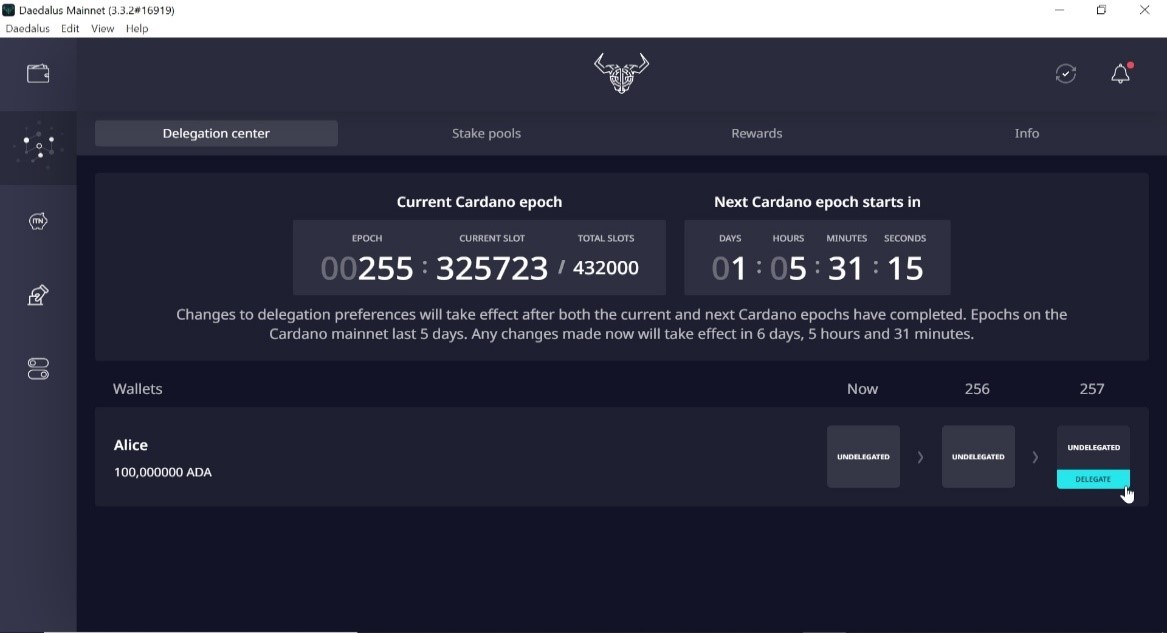Switch to the Delegation center tab
This screenshot has width=1167, height=633.
click(x=216, y=133)
